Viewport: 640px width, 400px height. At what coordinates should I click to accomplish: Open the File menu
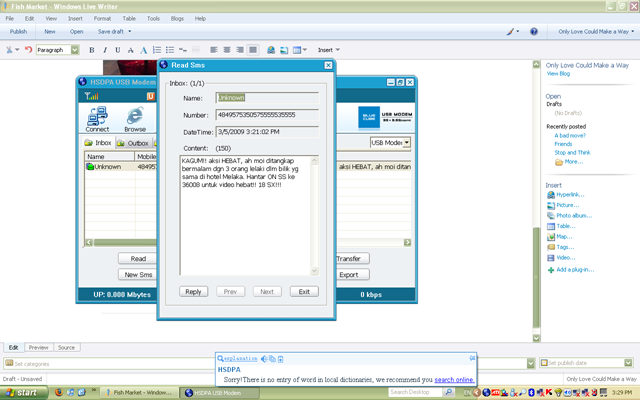(x=9, y=18)
